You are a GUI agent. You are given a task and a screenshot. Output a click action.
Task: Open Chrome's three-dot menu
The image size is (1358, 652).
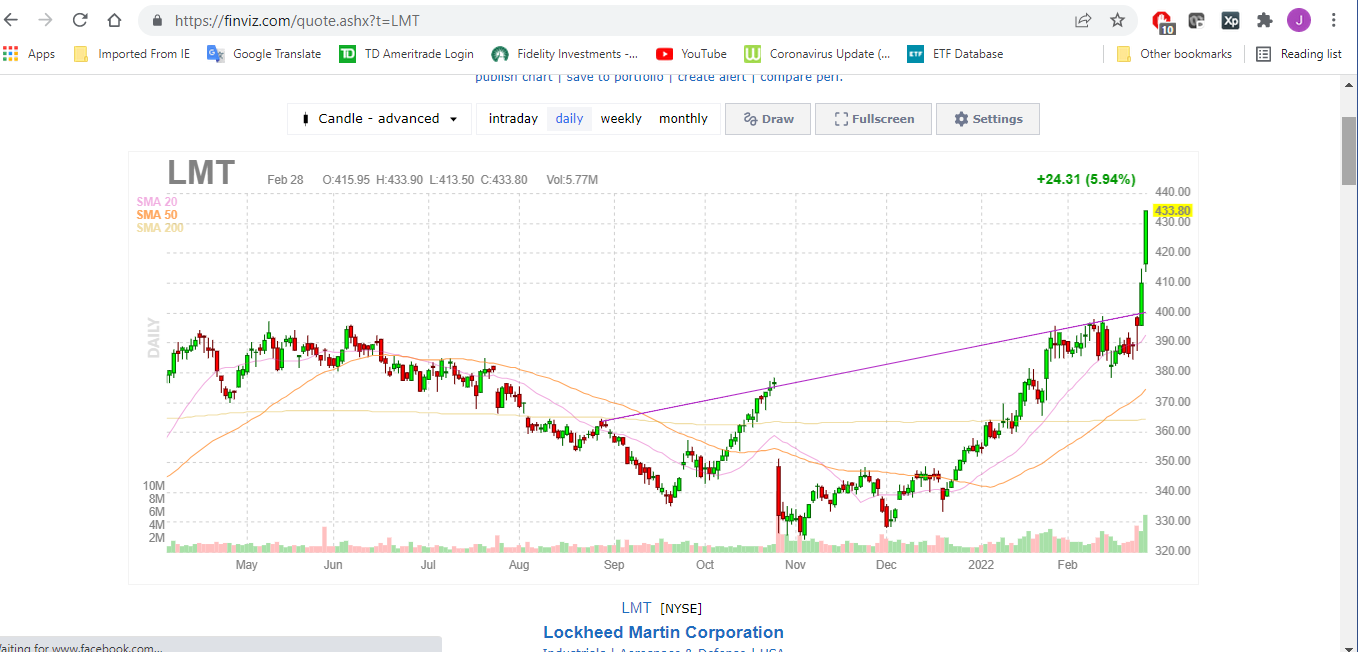[1333, 20]
